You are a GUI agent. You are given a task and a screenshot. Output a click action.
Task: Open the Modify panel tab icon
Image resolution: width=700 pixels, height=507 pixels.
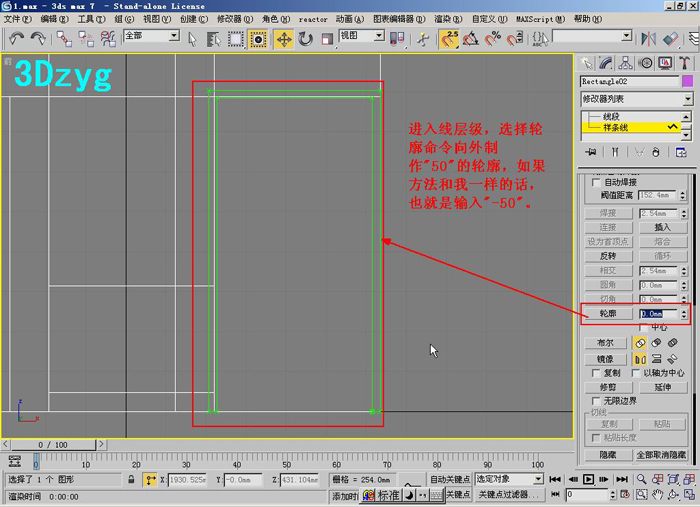pos(606,63)
